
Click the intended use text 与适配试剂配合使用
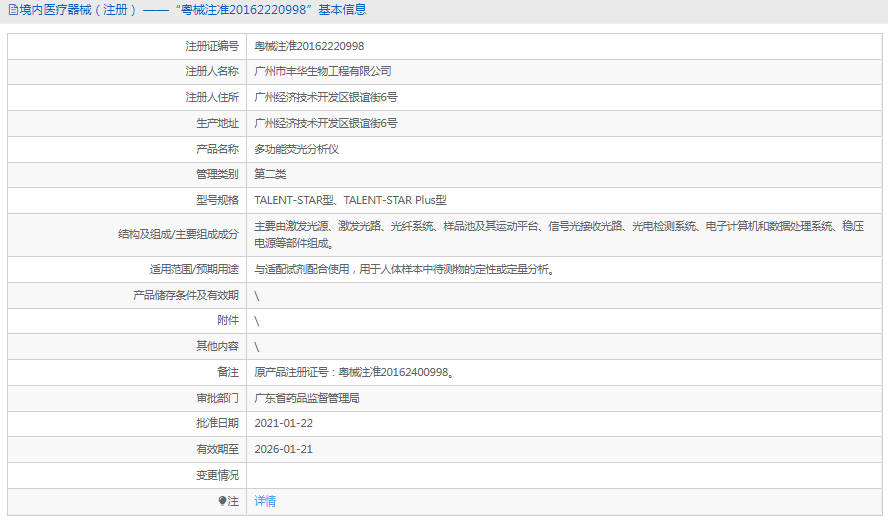pos(404,269)
